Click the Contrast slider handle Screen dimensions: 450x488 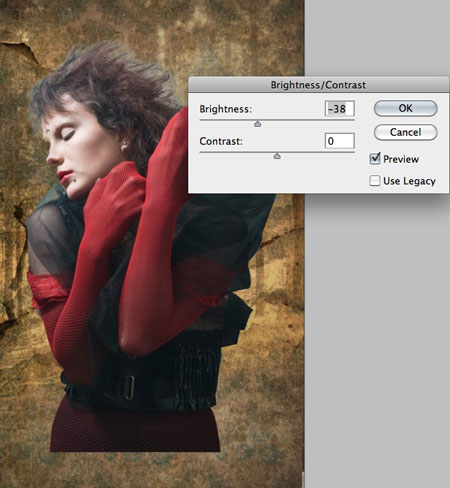(277, 156)
